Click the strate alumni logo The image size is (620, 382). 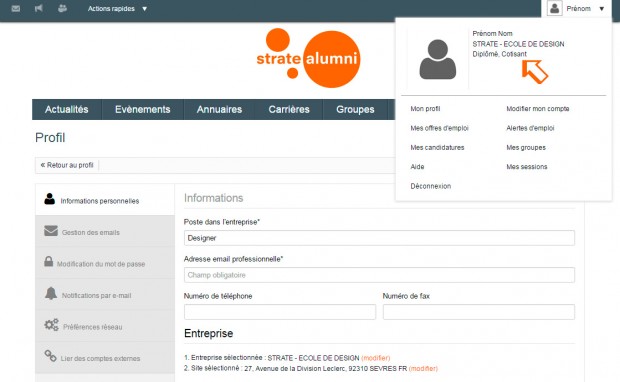point(308,58)
